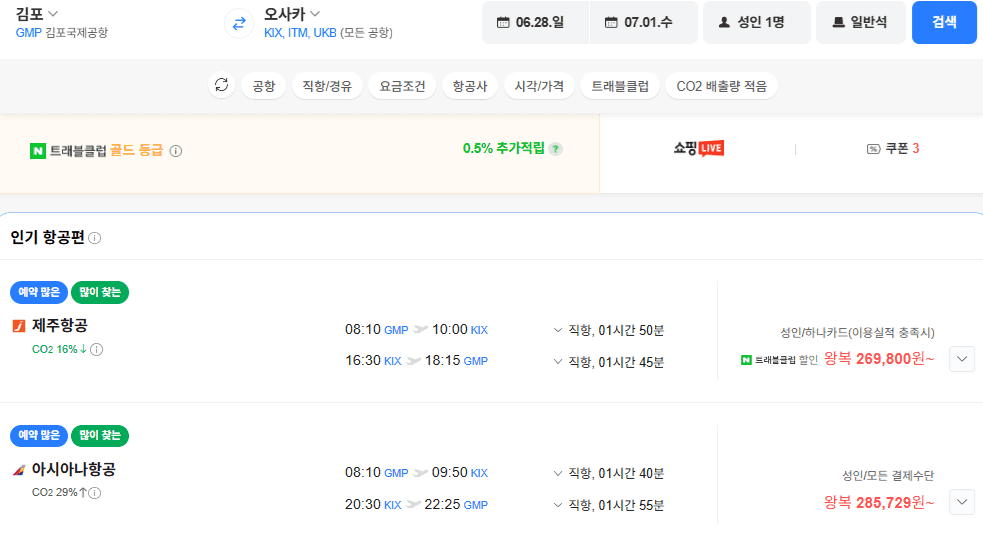Click 많이 찾는 badge on 아시아나항공 card
The width and height of the screenshot is (983, 538).
[x=100, y=435]
